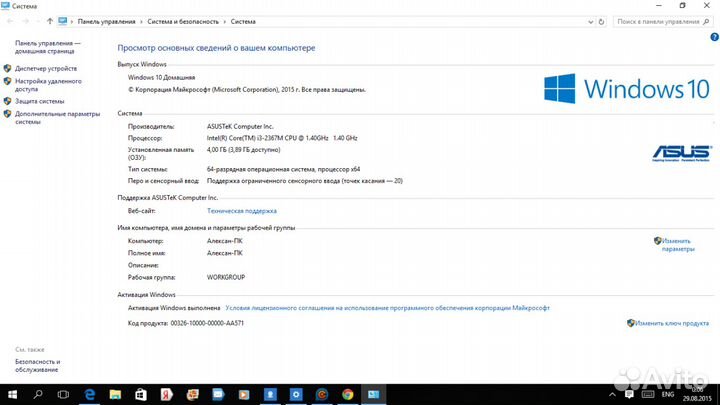Open Настройка удаленного доступа
The image size is (720, 405).
48,85
